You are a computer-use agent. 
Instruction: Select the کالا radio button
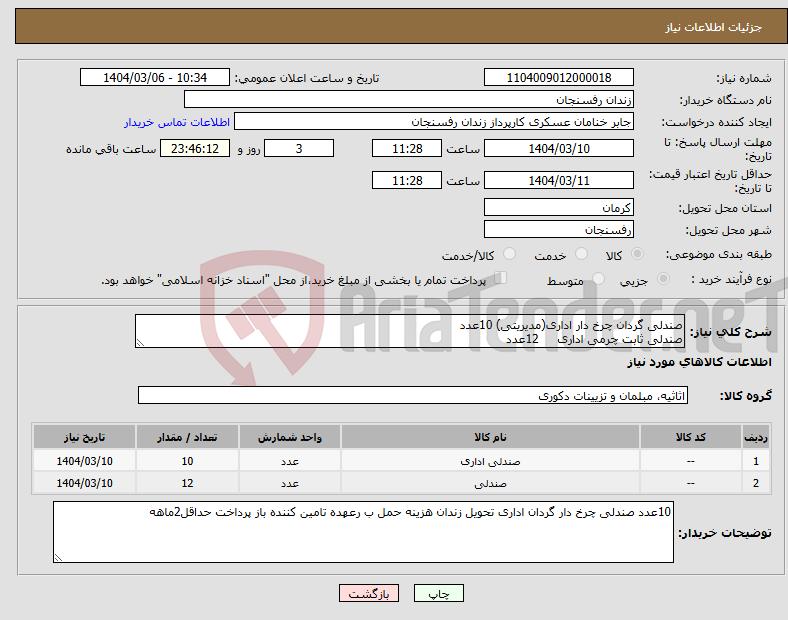point(637,254)
